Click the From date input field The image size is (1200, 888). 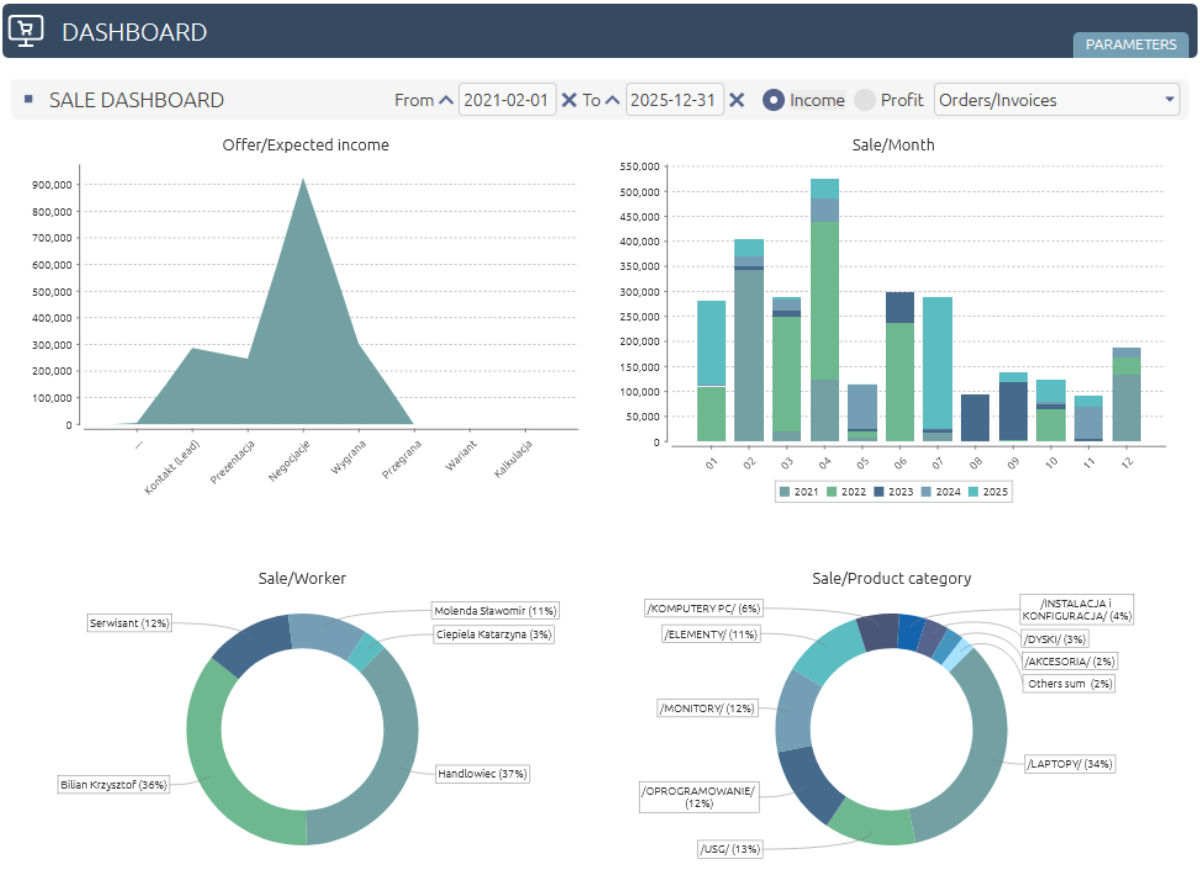[507, 100]
